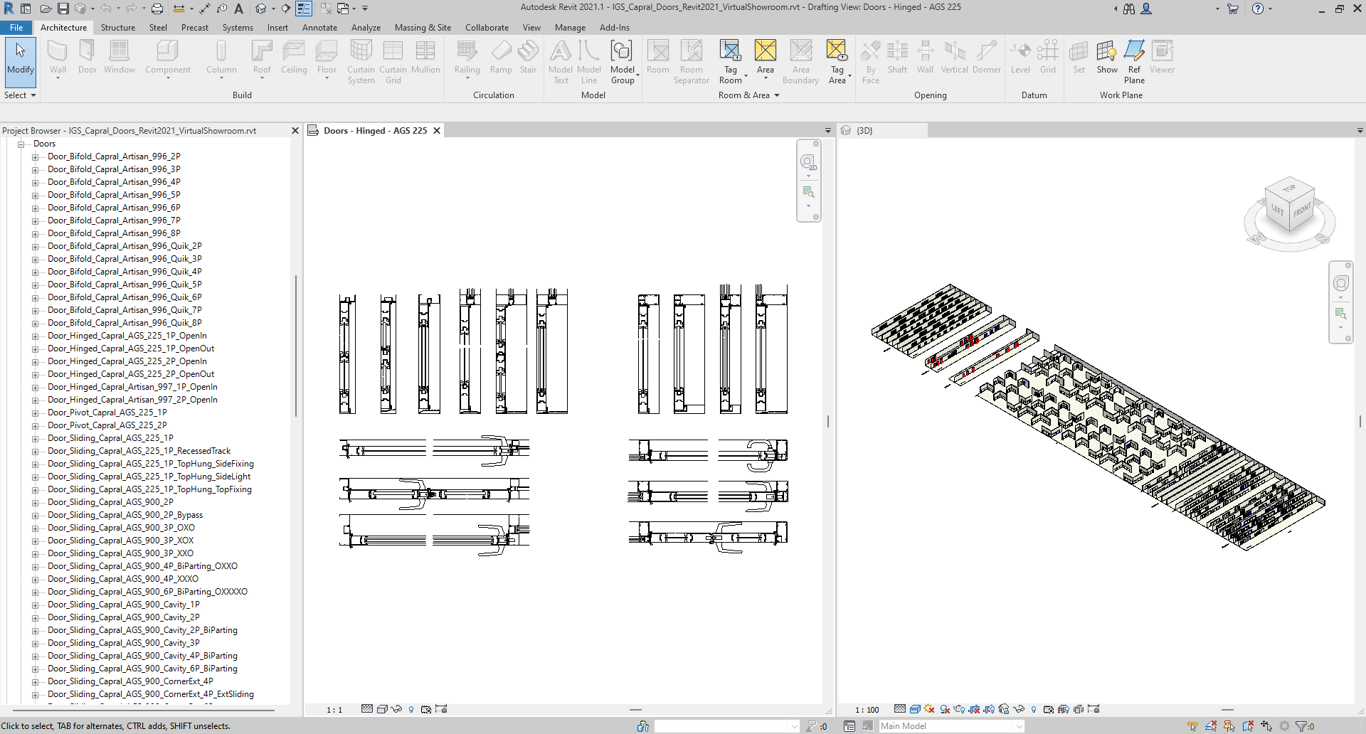The width and height of the screenshot is (1366, 734).
Task: Click the 1 : 100 view scale button
Action: 866,710
